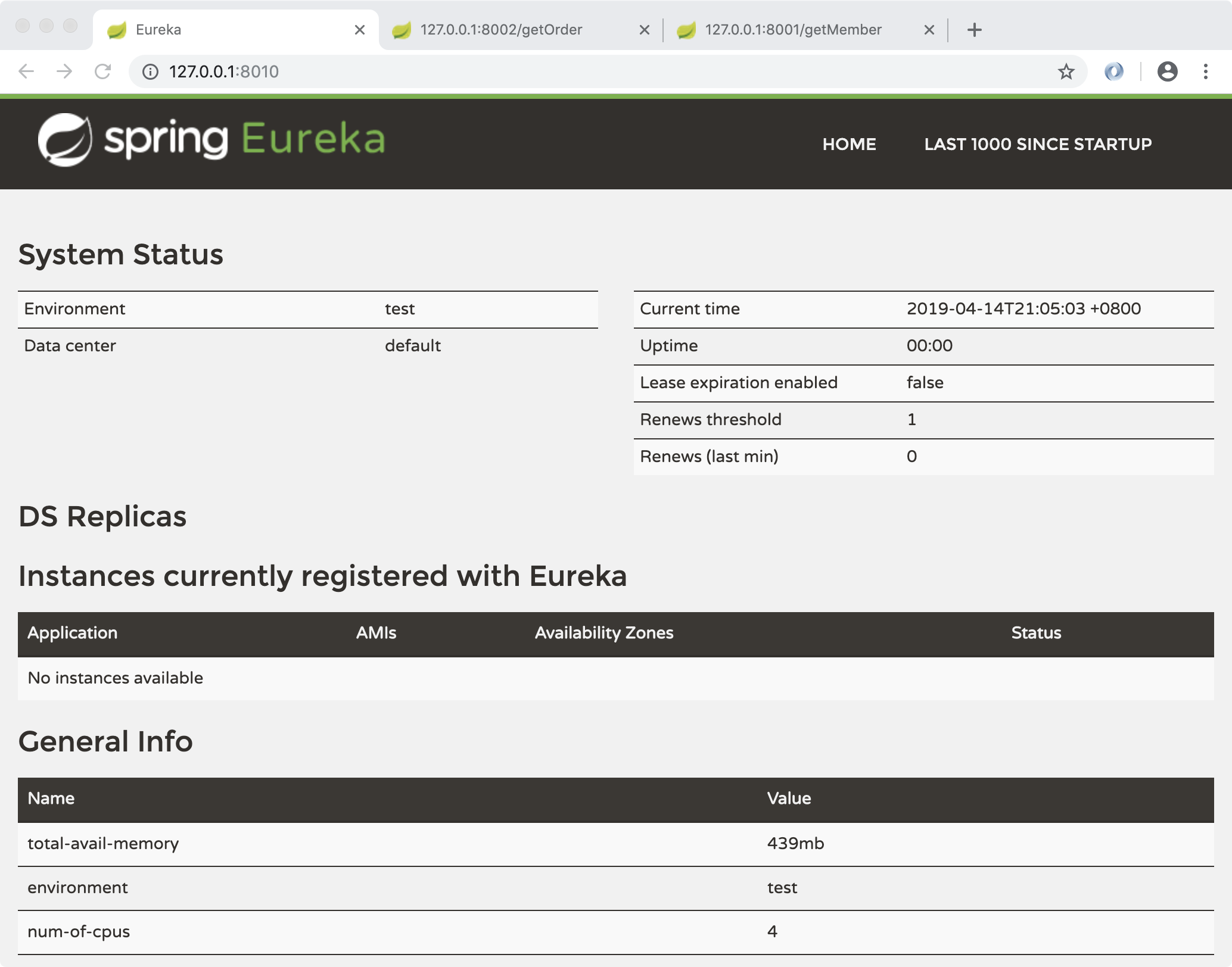Bookmark this page with the star icon
Screen dimensions: 1232x967
(1066, 71)
